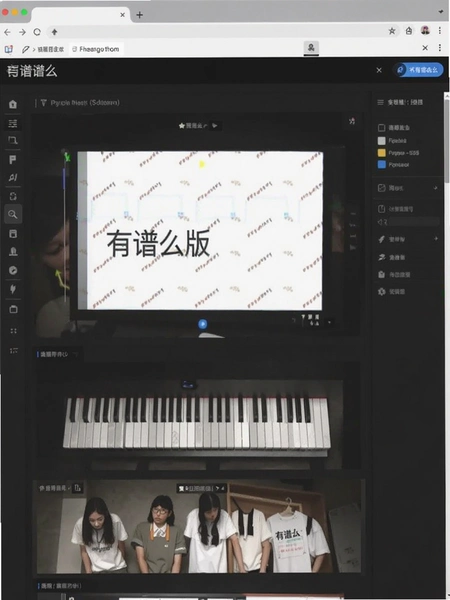Select the magnifier search tool in sidebar
Image resolution: width=450 pixels, height=600 pixels.
pos(13,214)
